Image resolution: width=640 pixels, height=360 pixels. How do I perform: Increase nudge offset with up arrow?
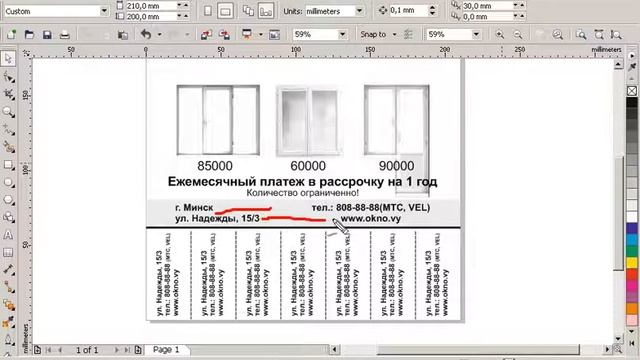433,8
